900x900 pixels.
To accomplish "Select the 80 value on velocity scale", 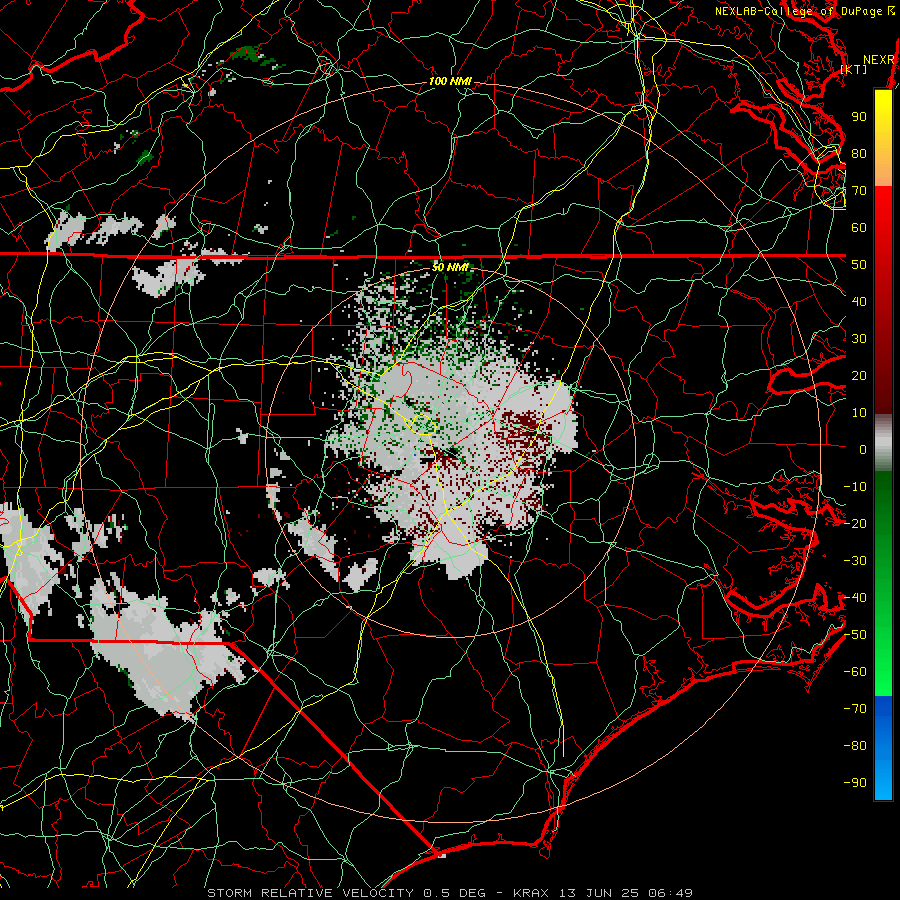I will [x=859, y=154].
